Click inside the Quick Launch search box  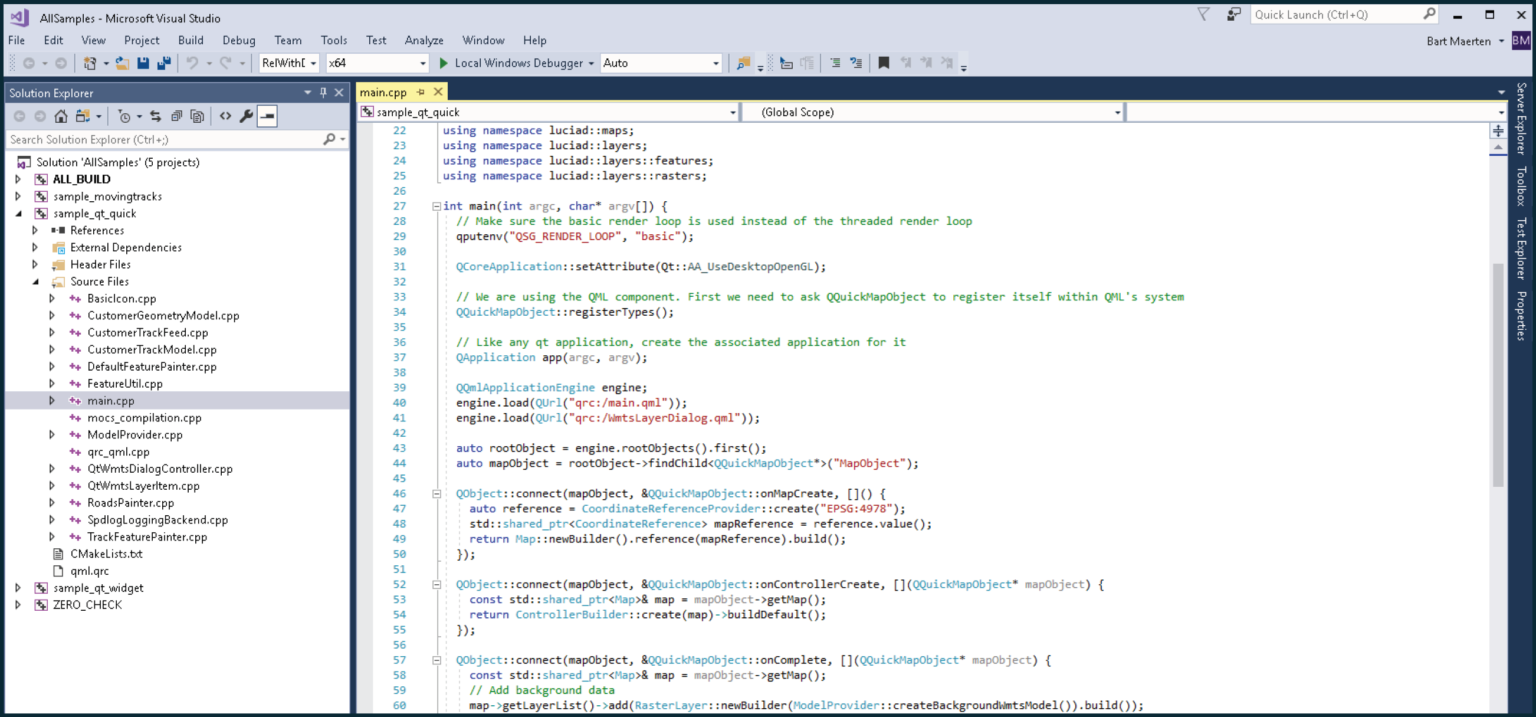tap(1340, 14)
